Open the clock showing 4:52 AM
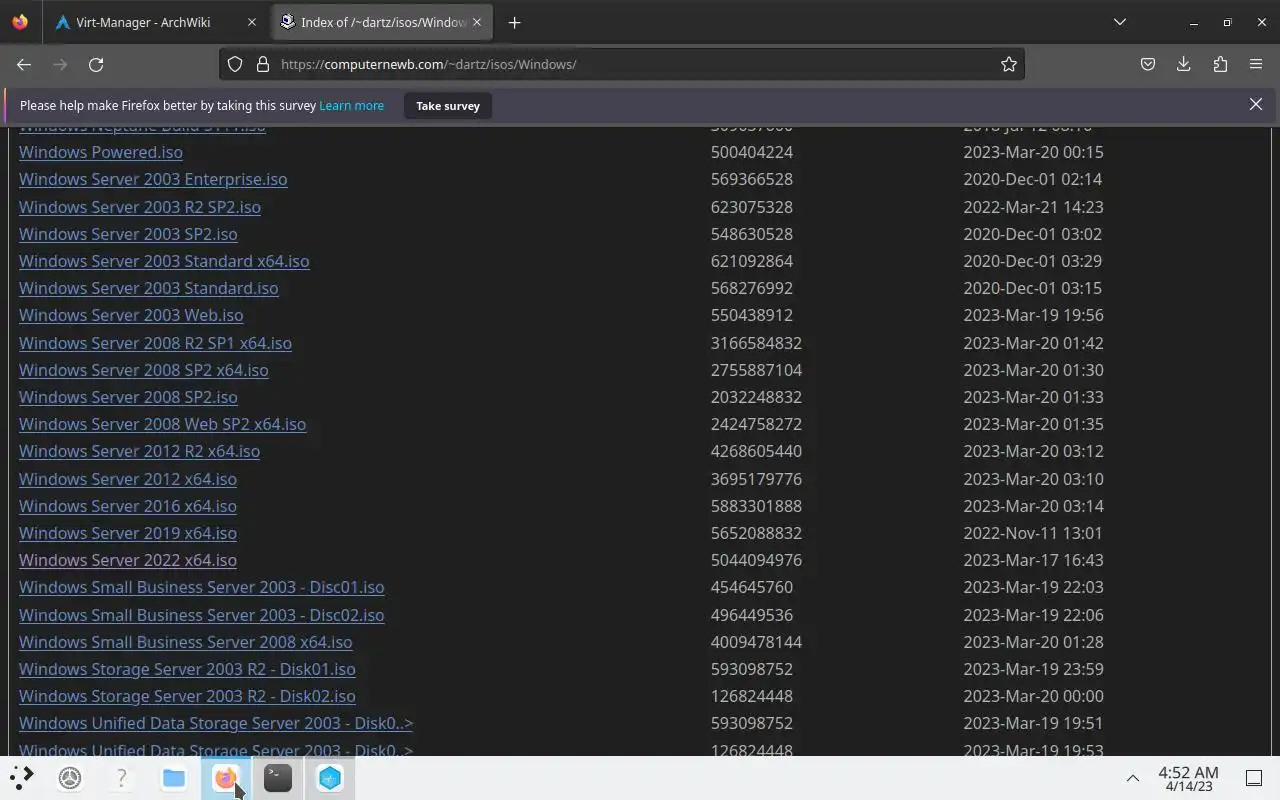 tap(1188, 778)
